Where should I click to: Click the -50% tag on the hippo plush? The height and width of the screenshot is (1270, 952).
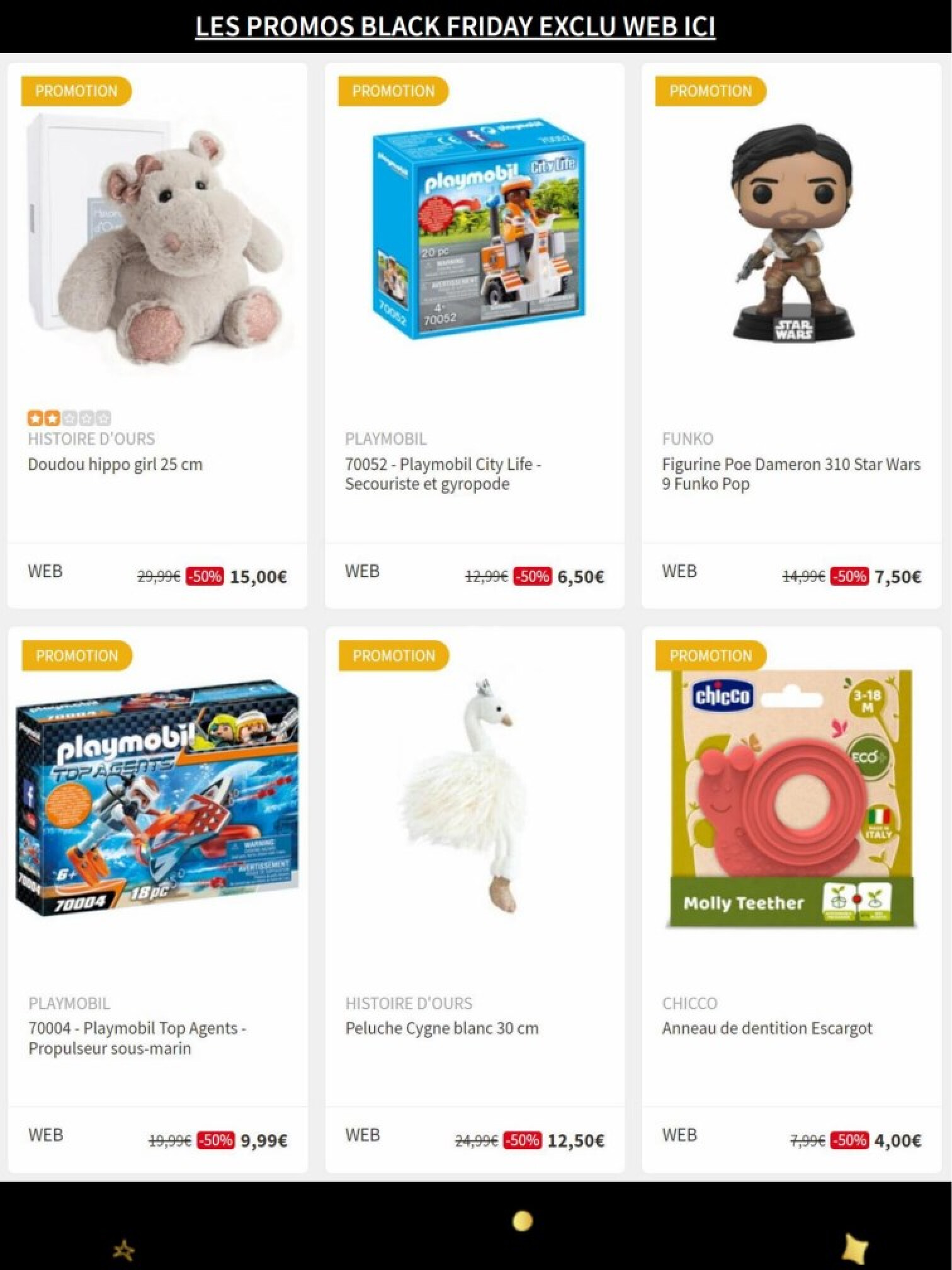(x=205, y=576)
